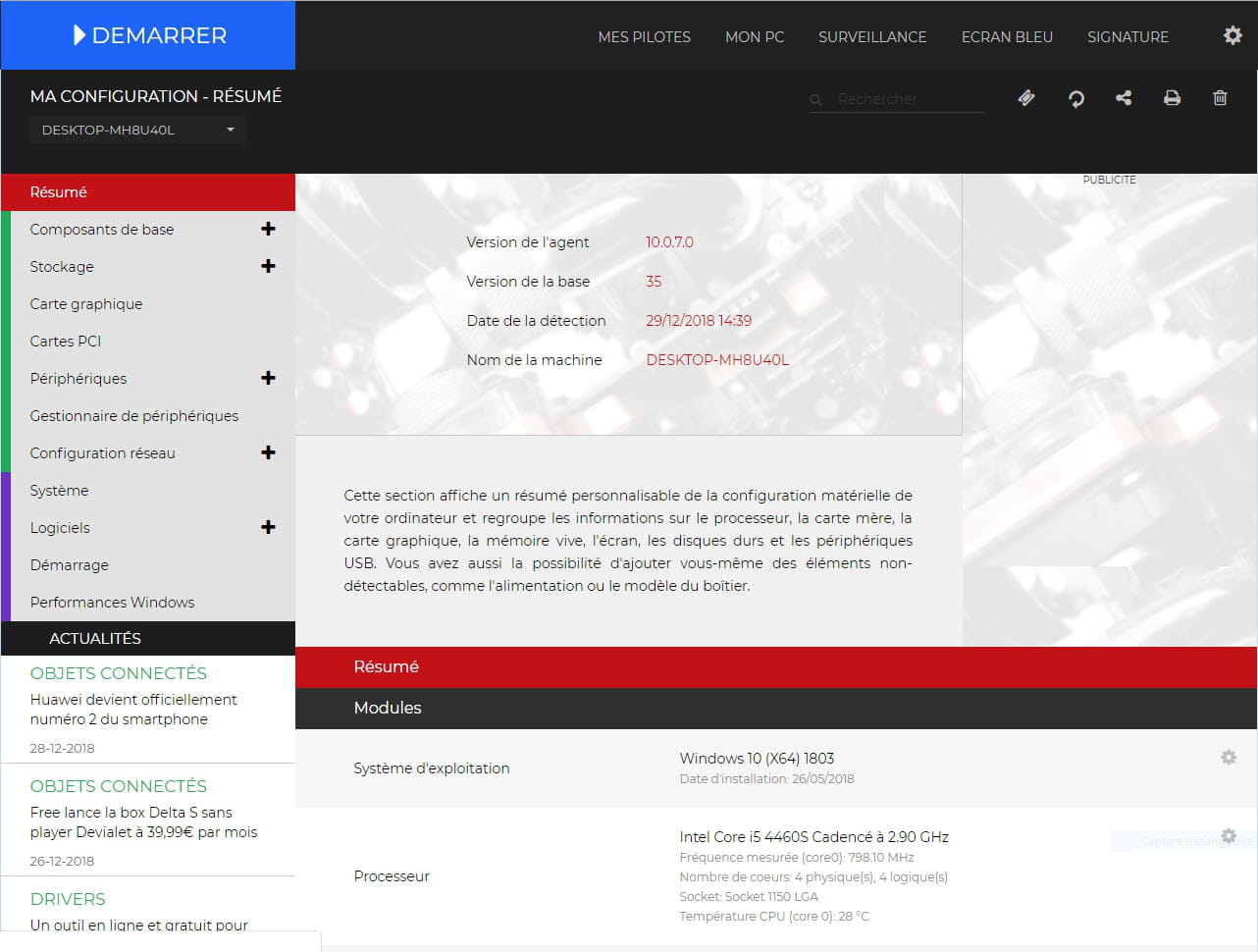
Task: Click detection date 29/12/2018 14:39
Action: point(699,321)
